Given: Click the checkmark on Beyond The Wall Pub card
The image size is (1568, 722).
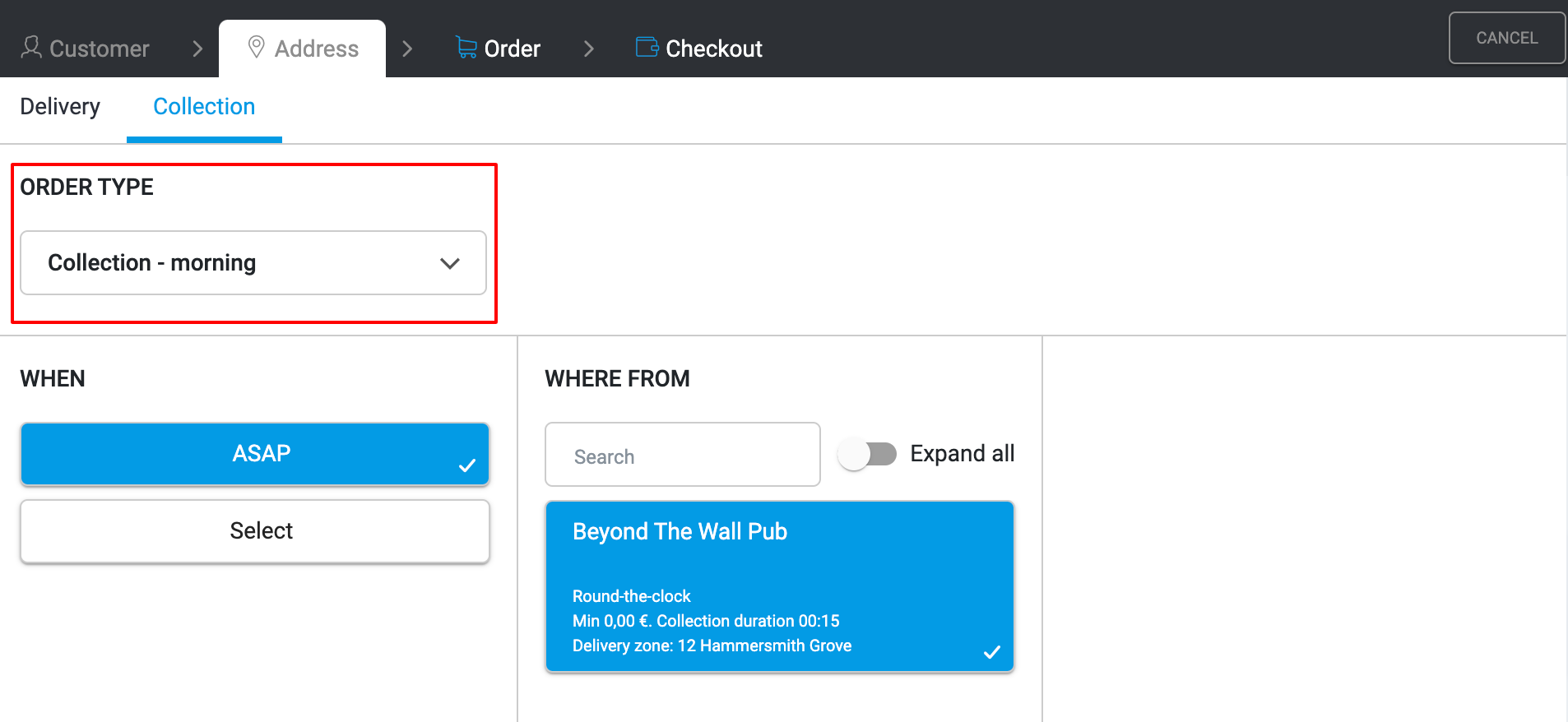Looking at the screenshot, I should point(992,652).
